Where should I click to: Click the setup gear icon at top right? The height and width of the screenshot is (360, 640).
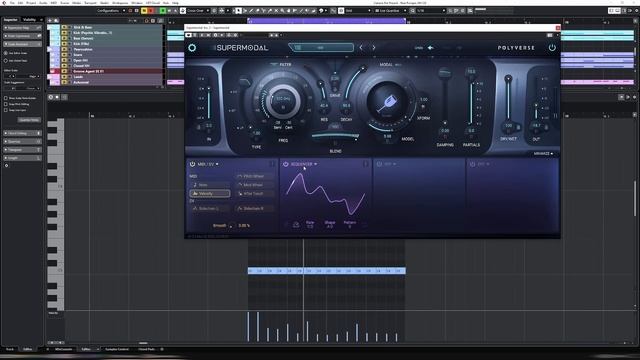point(636,11)
